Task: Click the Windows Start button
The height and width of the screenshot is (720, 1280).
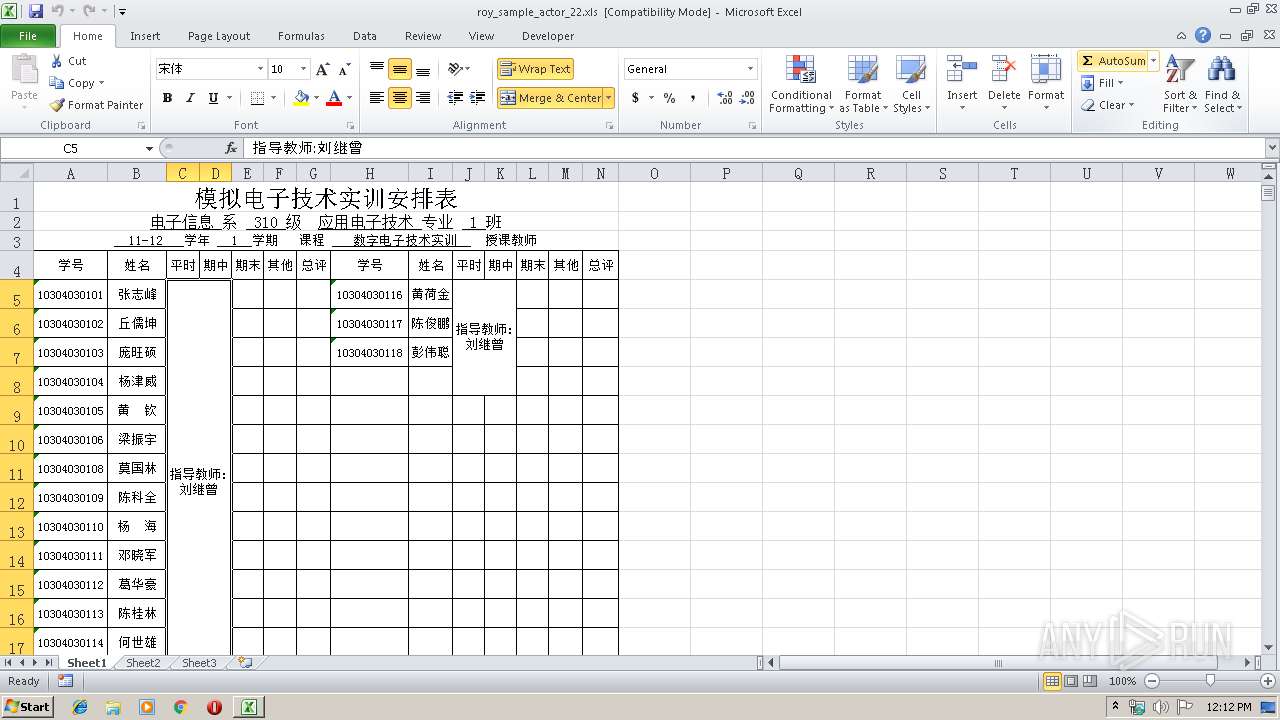Action: pos(27,706)
